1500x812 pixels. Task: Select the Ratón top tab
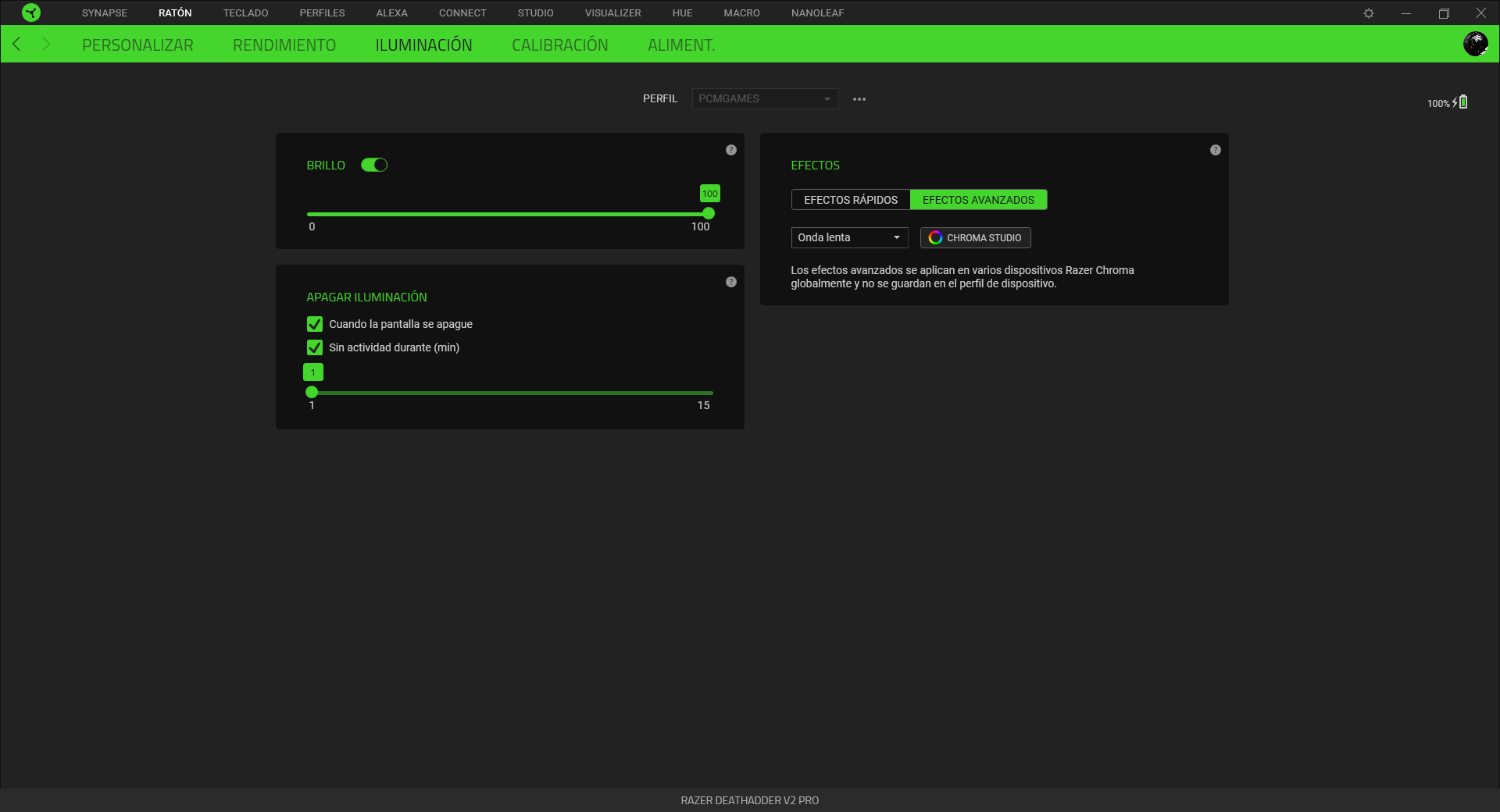pyautogui.click(x=175, y=13)
